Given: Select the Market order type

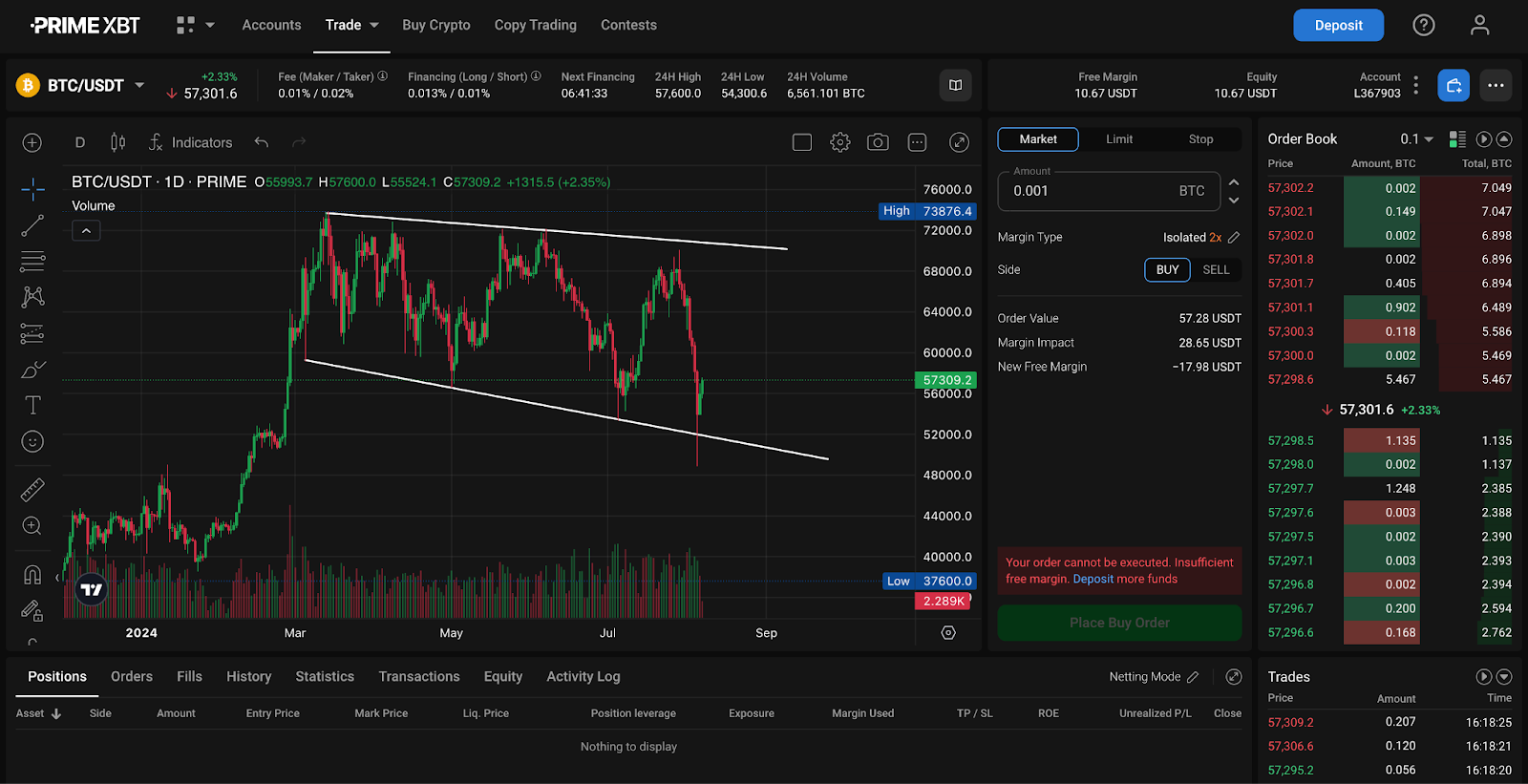Looking at the screenshot, I should click(1038, 139).
